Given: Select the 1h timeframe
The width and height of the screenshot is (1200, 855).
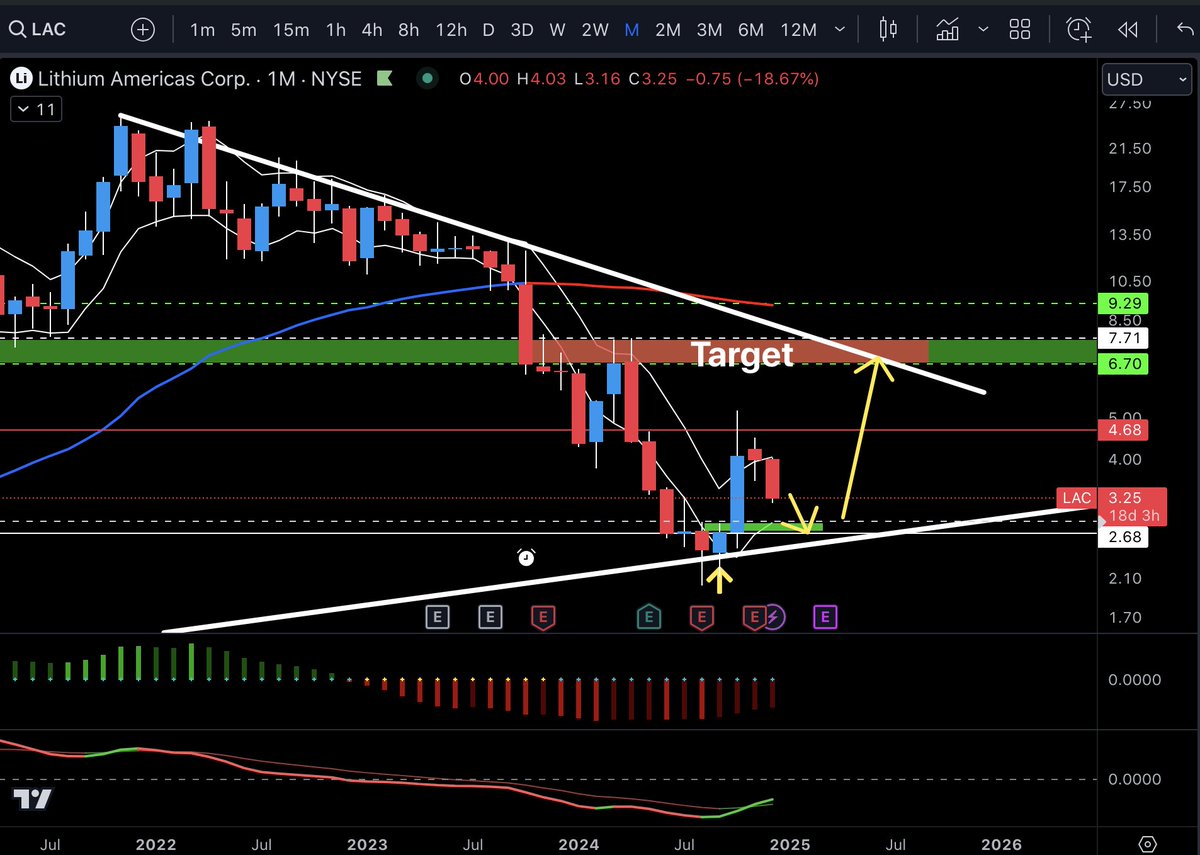Looking at the screenshot, I should point(336,30).
